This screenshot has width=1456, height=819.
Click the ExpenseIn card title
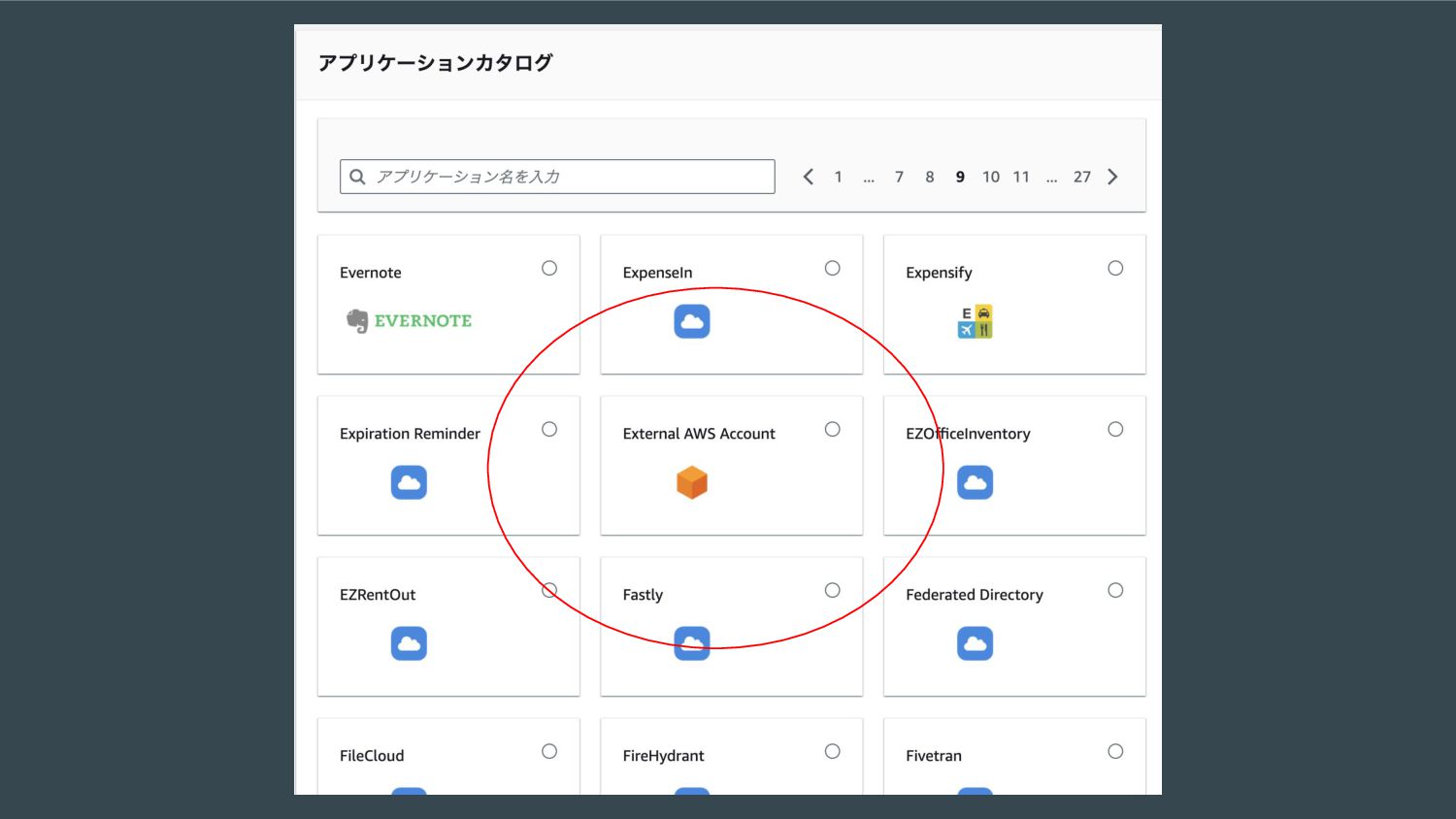pos(658,273)
